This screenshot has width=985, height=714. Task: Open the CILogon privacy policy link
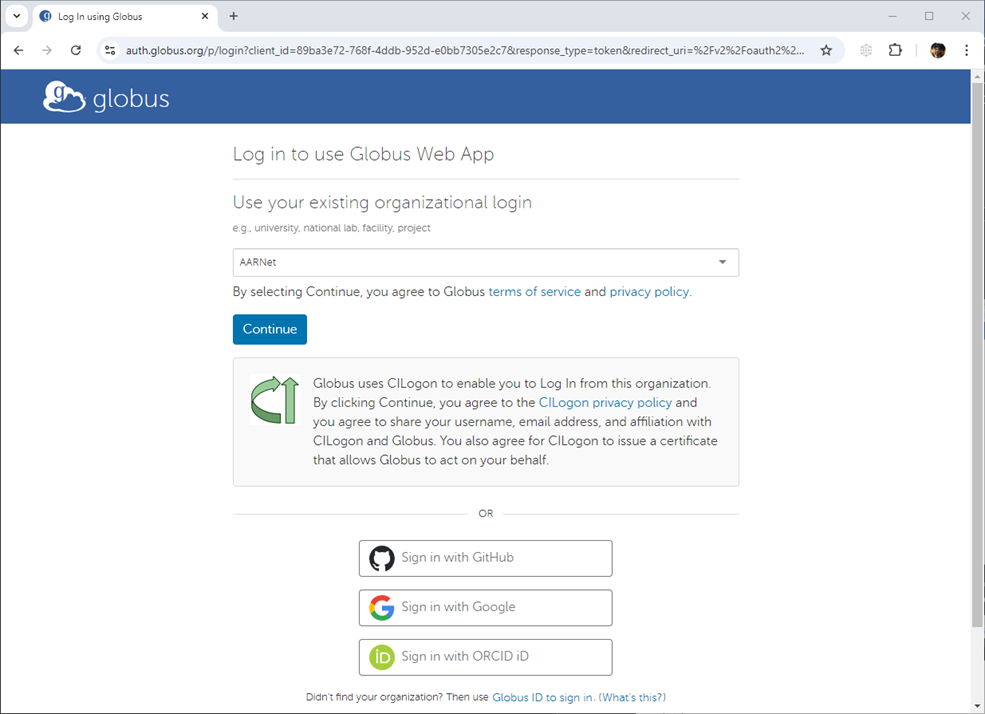(605, 403)
